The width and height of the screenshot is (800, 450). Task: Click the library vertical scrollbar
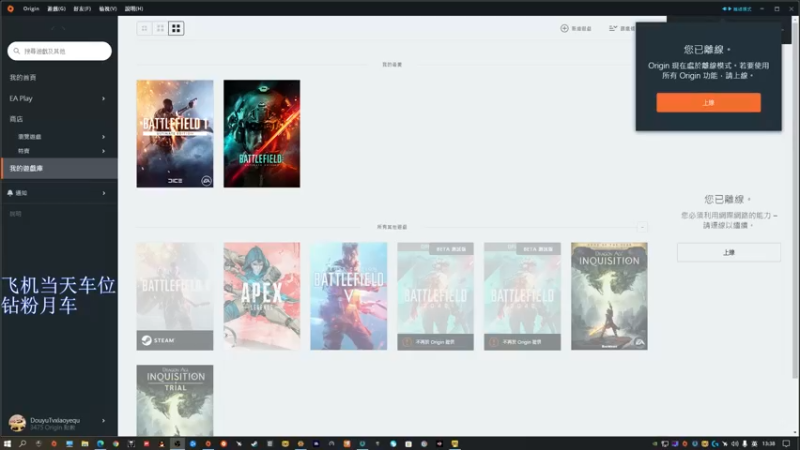tap(794, 202)
